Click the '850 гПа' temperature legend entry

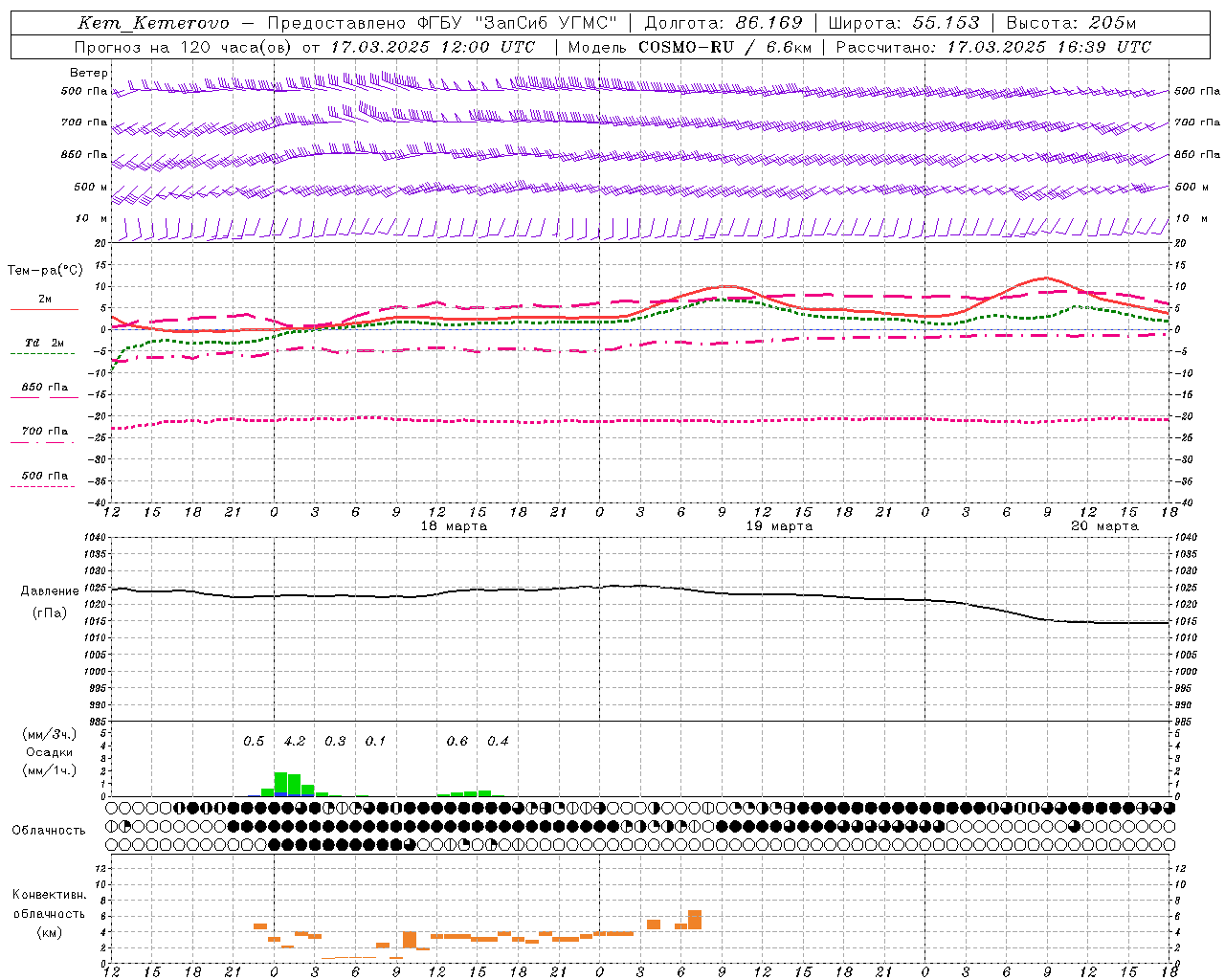pos(44,388)
